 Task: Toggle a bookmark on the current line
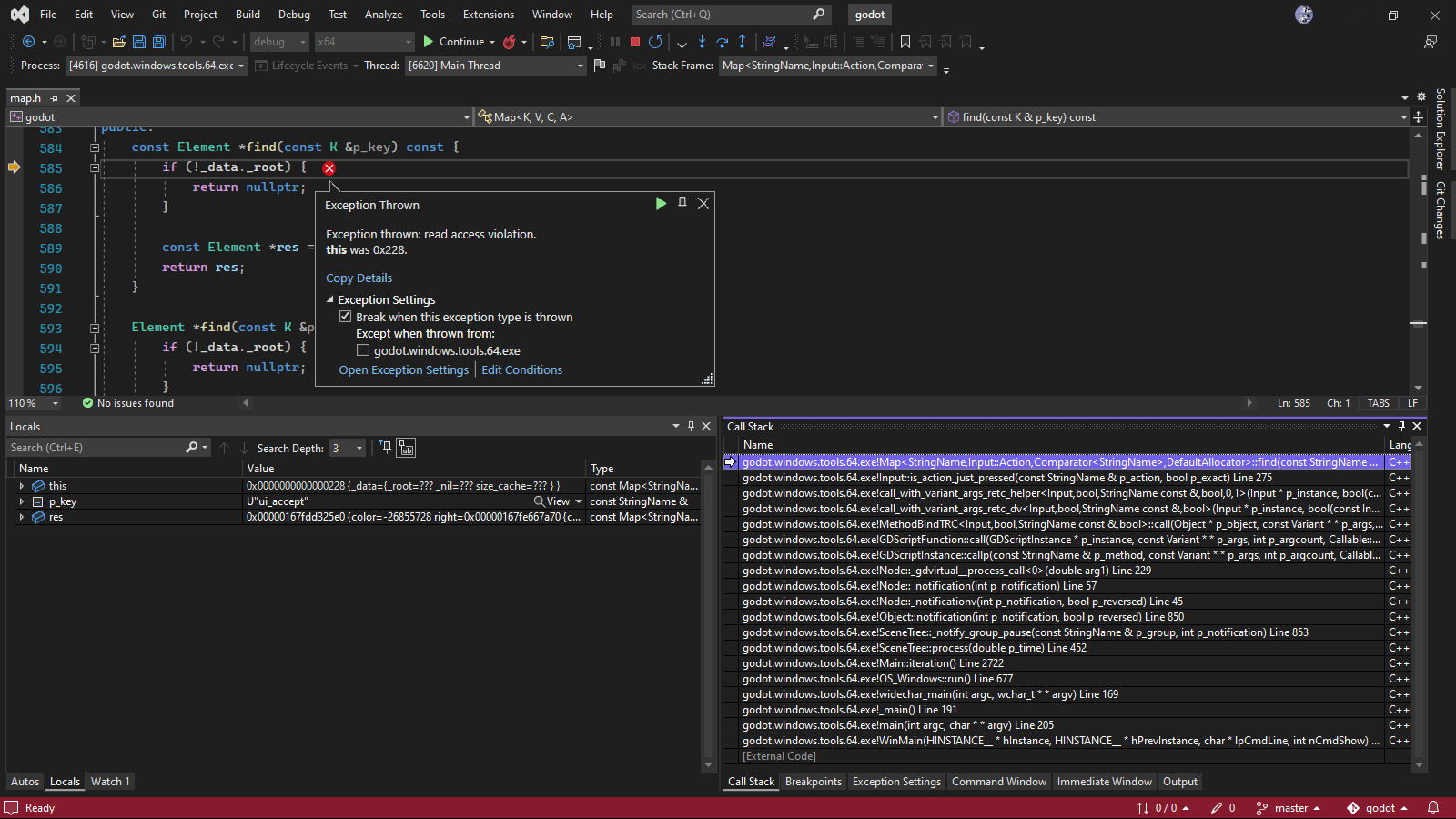[x=905, y=42]
